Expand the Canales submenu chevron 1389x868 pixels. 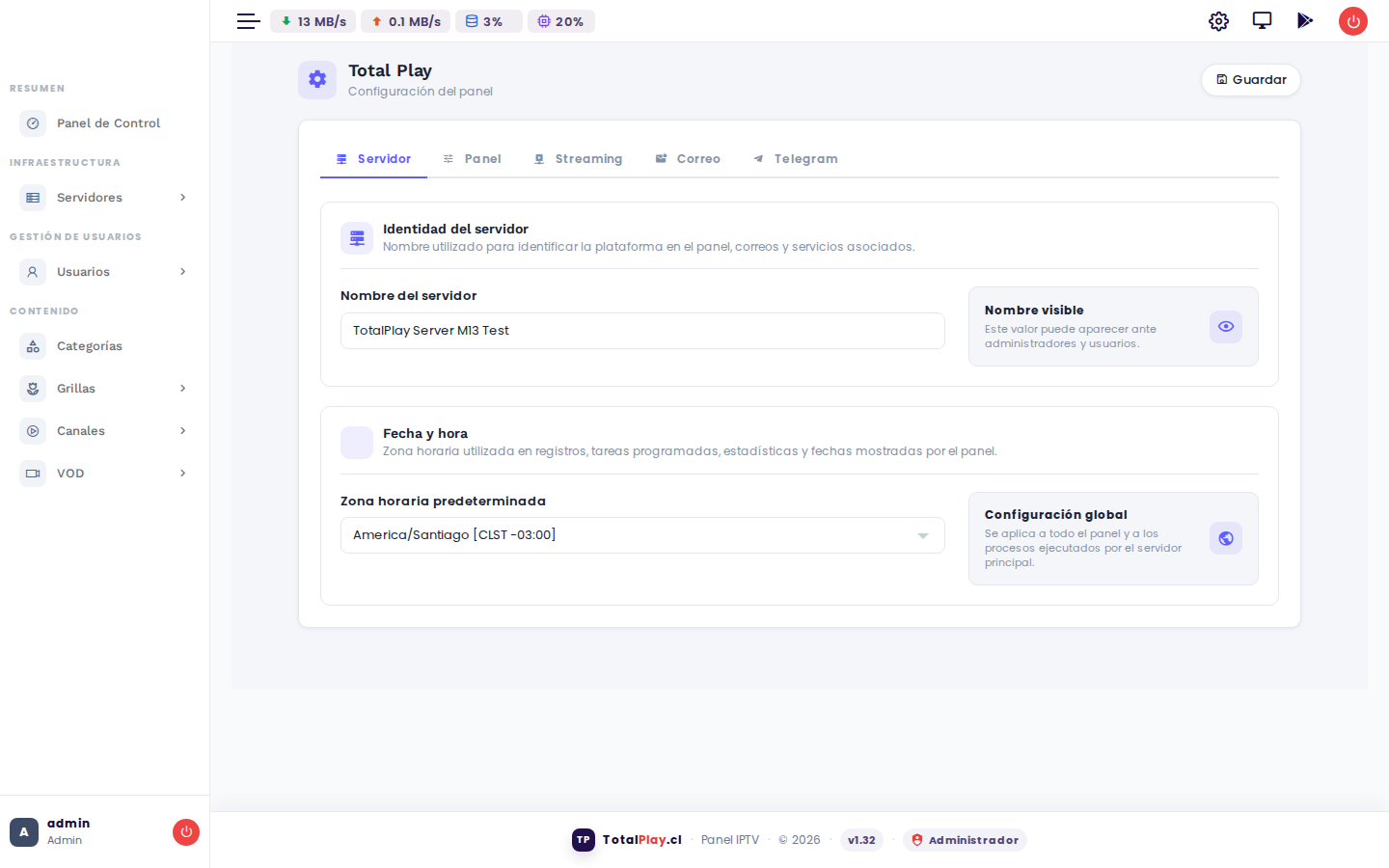click(x=182, y=431)
